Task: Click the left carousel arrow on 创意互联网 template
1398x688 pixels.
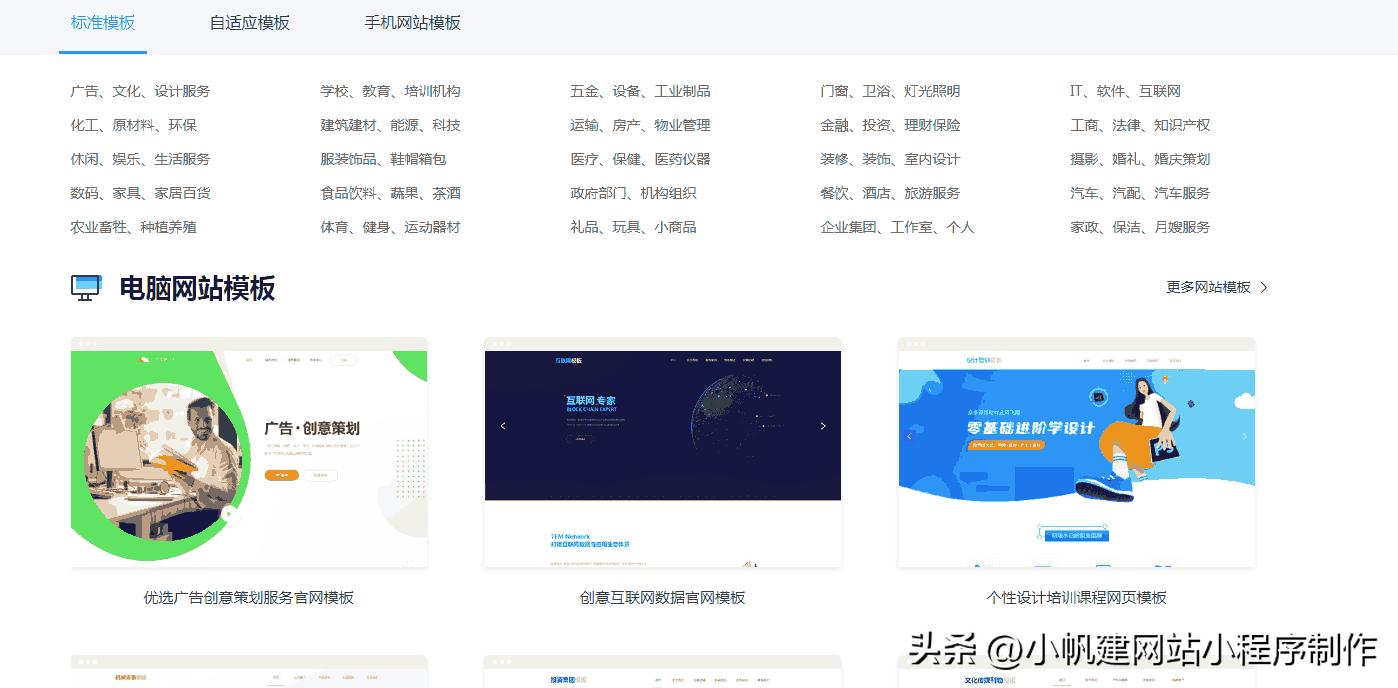Action: click(503, 425)
